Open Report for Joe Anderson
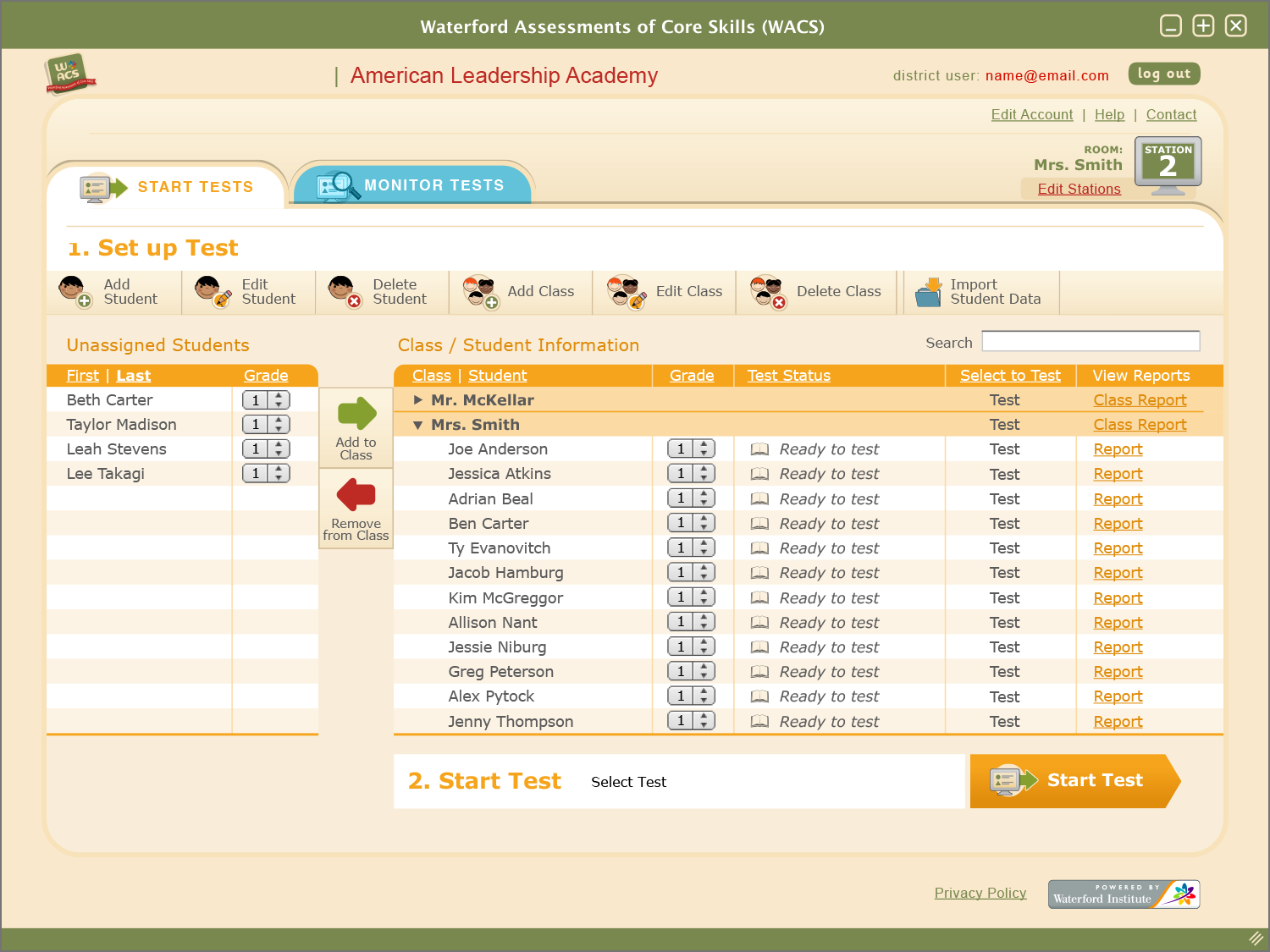 click(x=1118, y=449)
